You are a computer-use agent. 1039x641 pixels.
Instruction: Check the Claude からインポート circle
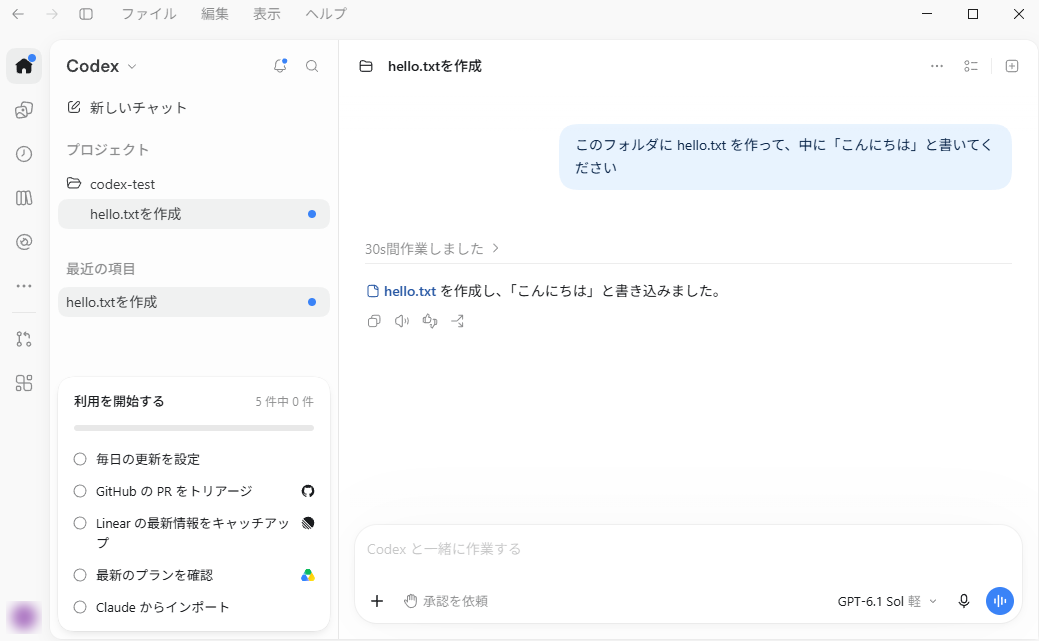(x=80, y=607)
